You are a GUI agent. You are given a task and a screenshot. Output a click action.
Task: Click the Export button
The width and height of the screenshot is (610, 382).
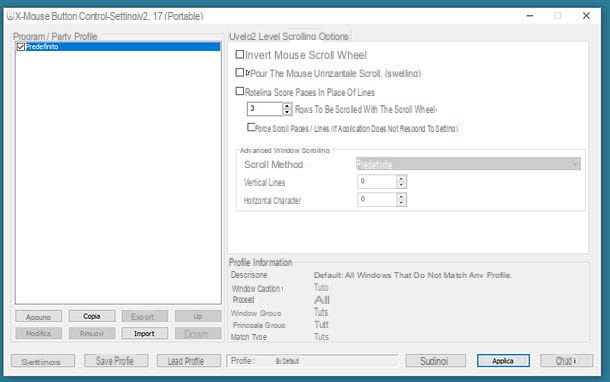pyautogui.click(x=145, y=317)
